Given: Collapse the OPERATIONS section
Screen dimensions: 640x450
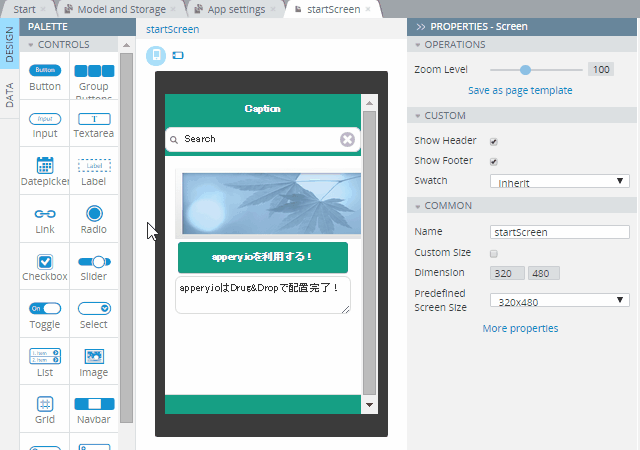Looking at the screenshot, I should click(418, 45).
